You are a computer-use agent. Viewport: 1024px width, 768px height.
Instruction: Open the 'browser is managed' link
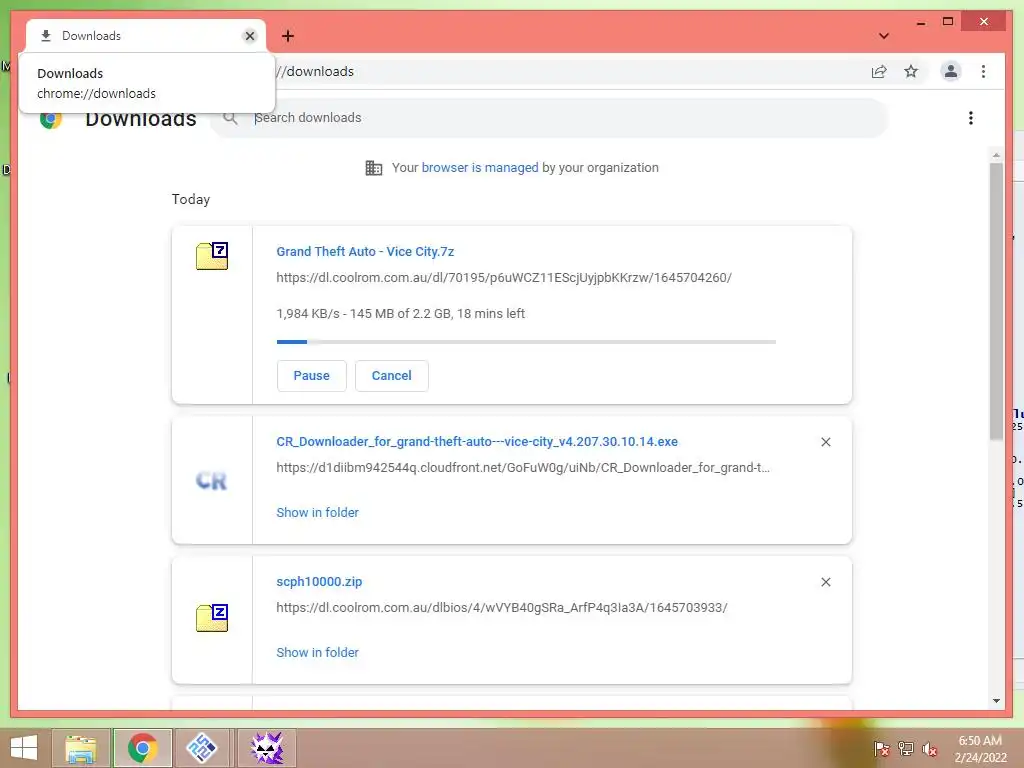[x=480, y=167]
